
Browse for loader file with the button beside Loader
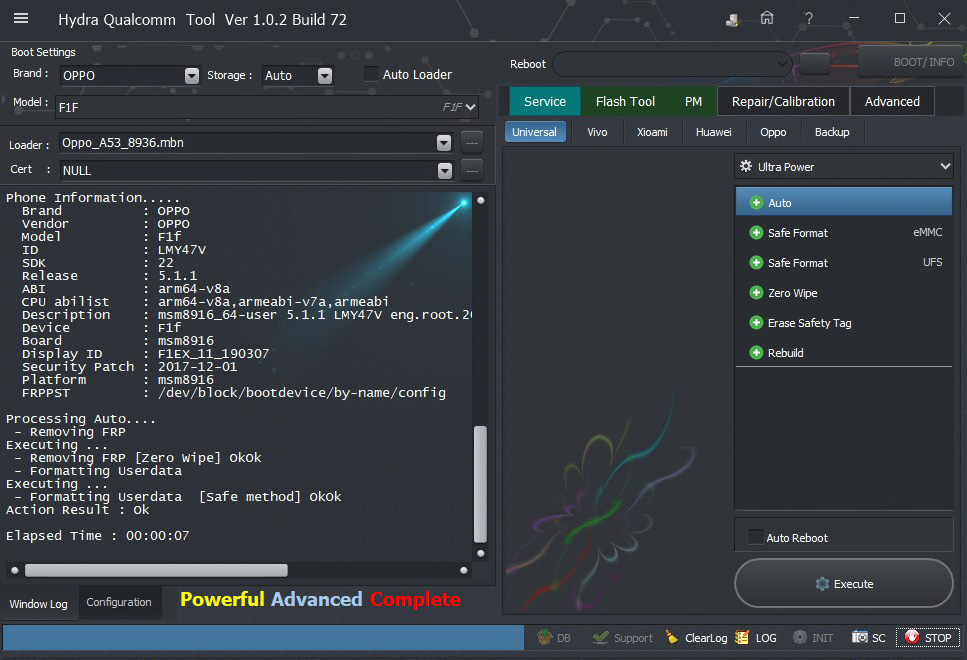pyautogui.click(x=472, y=142)
